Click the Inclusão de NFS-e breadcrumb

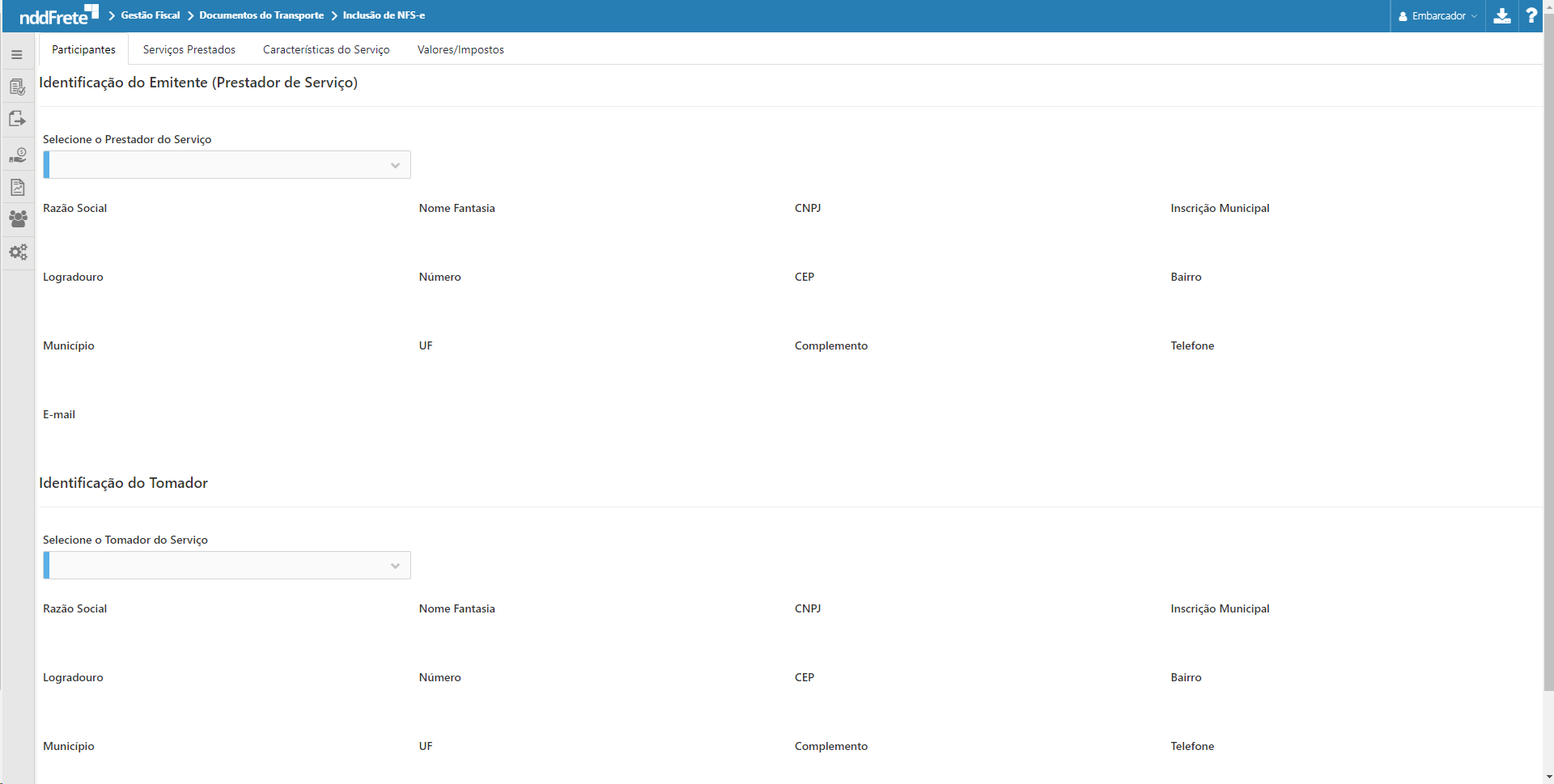(x=384, y=15)
